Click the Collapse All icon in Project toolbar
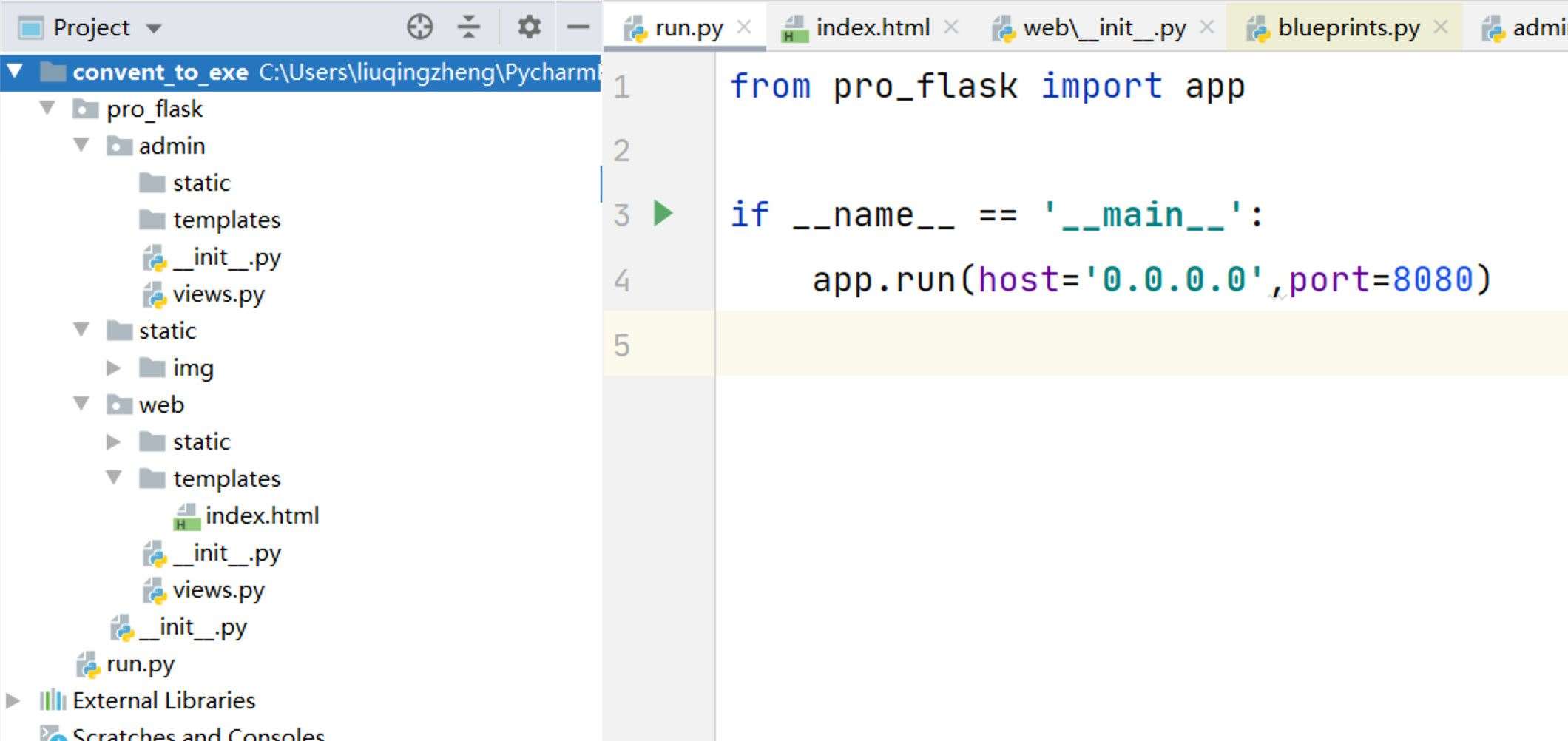Screen dimensions: 1568x741 coord(469,27)
